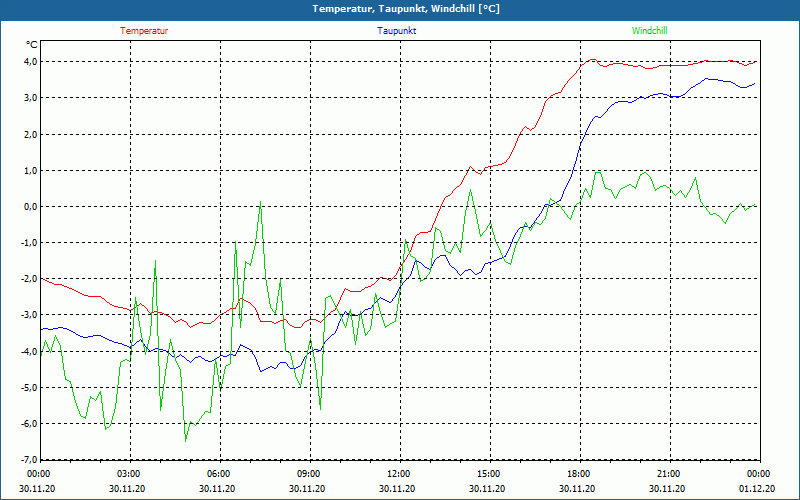
Task: Select the -2,0 y-axis label
Action: click(29, 279)
